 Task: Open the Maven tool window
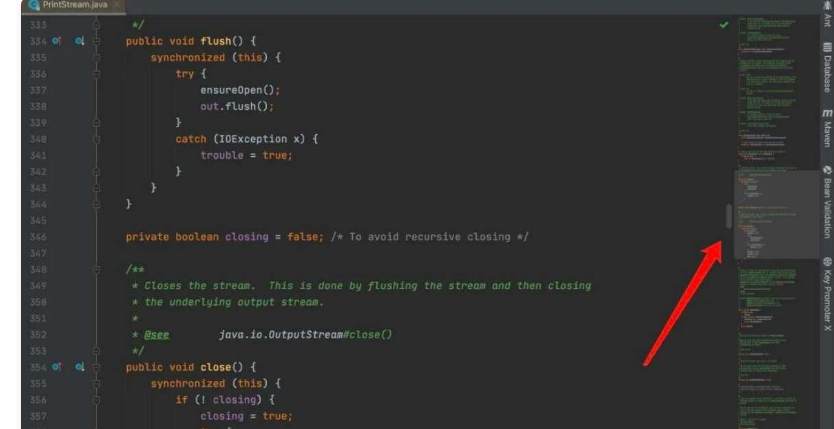(826, 129)
